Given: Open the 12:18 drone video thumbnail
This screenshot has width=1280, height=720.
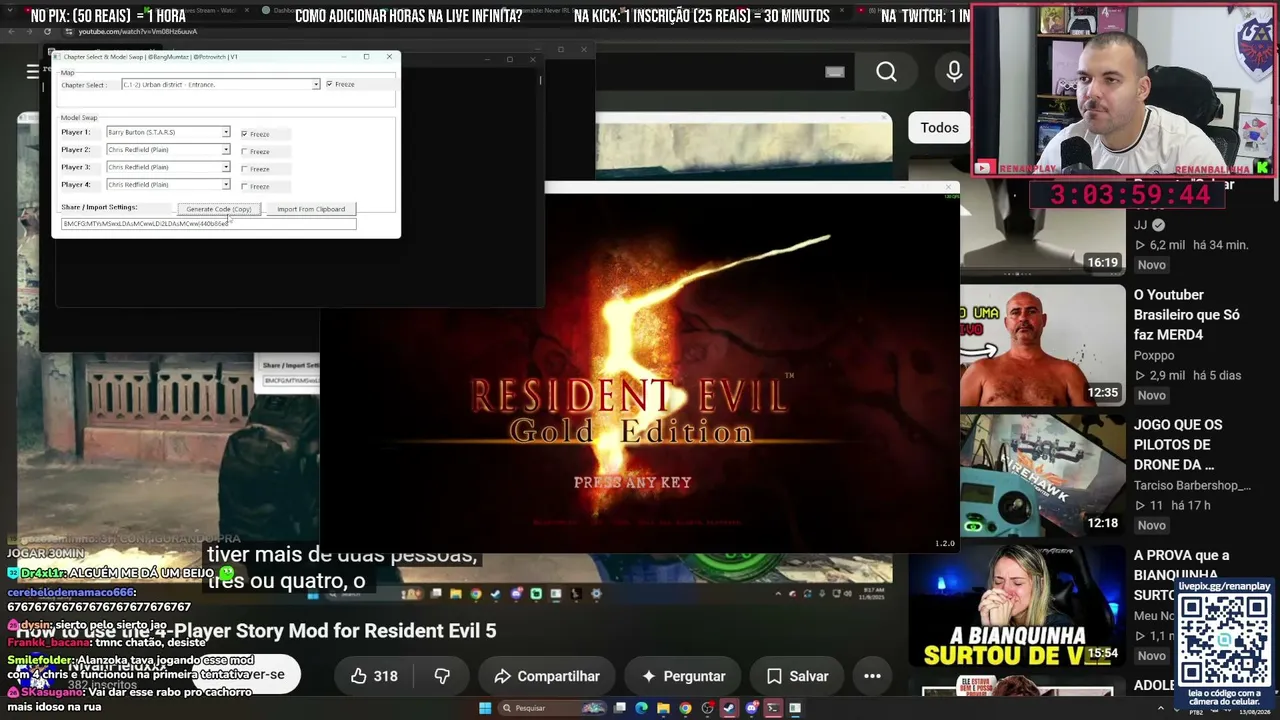Looking at the screenshot, I should pyautogui.click(x=1043, y=474).
